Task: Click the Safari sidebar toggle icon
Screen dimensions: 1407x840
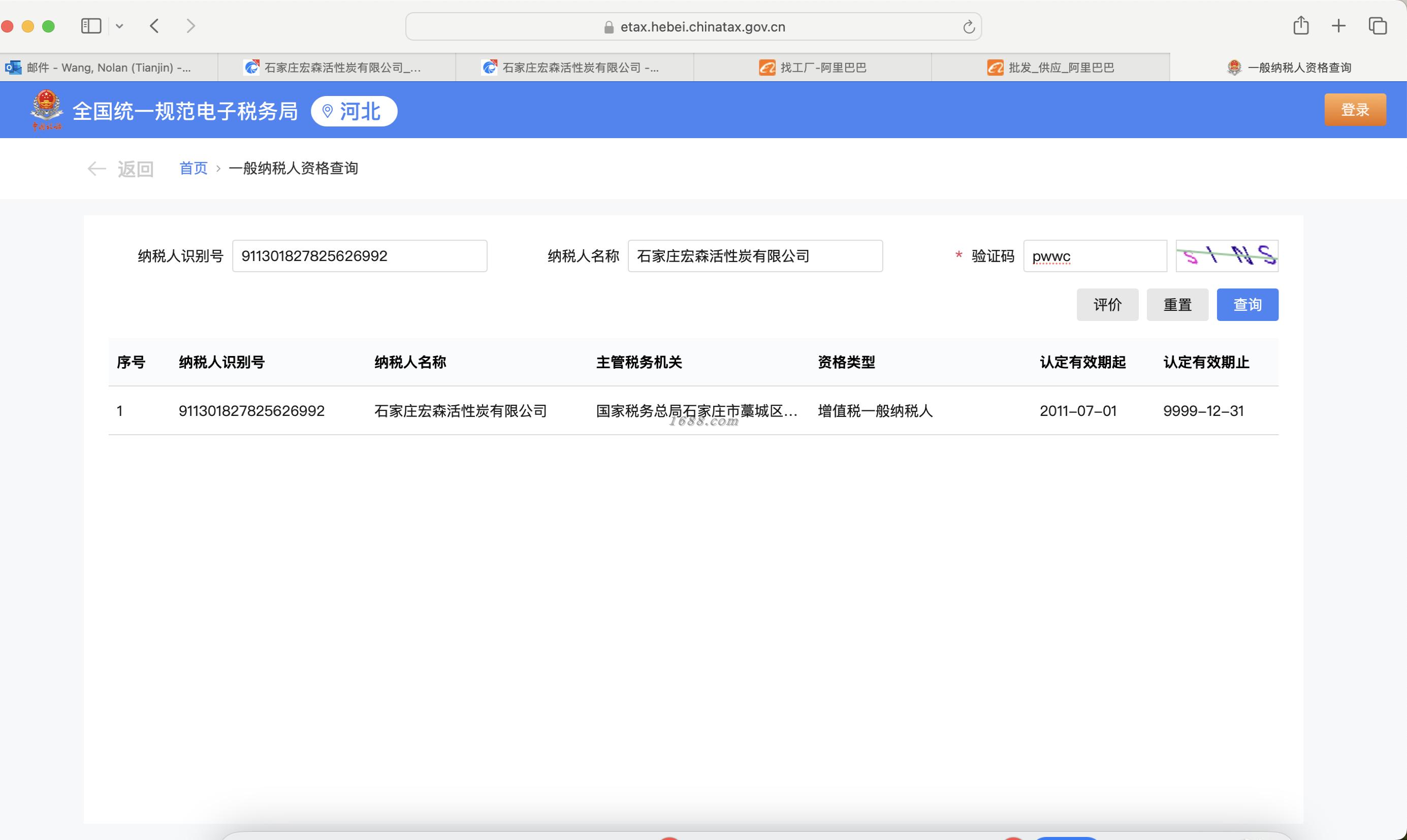Action: click(x=91, y=26)
